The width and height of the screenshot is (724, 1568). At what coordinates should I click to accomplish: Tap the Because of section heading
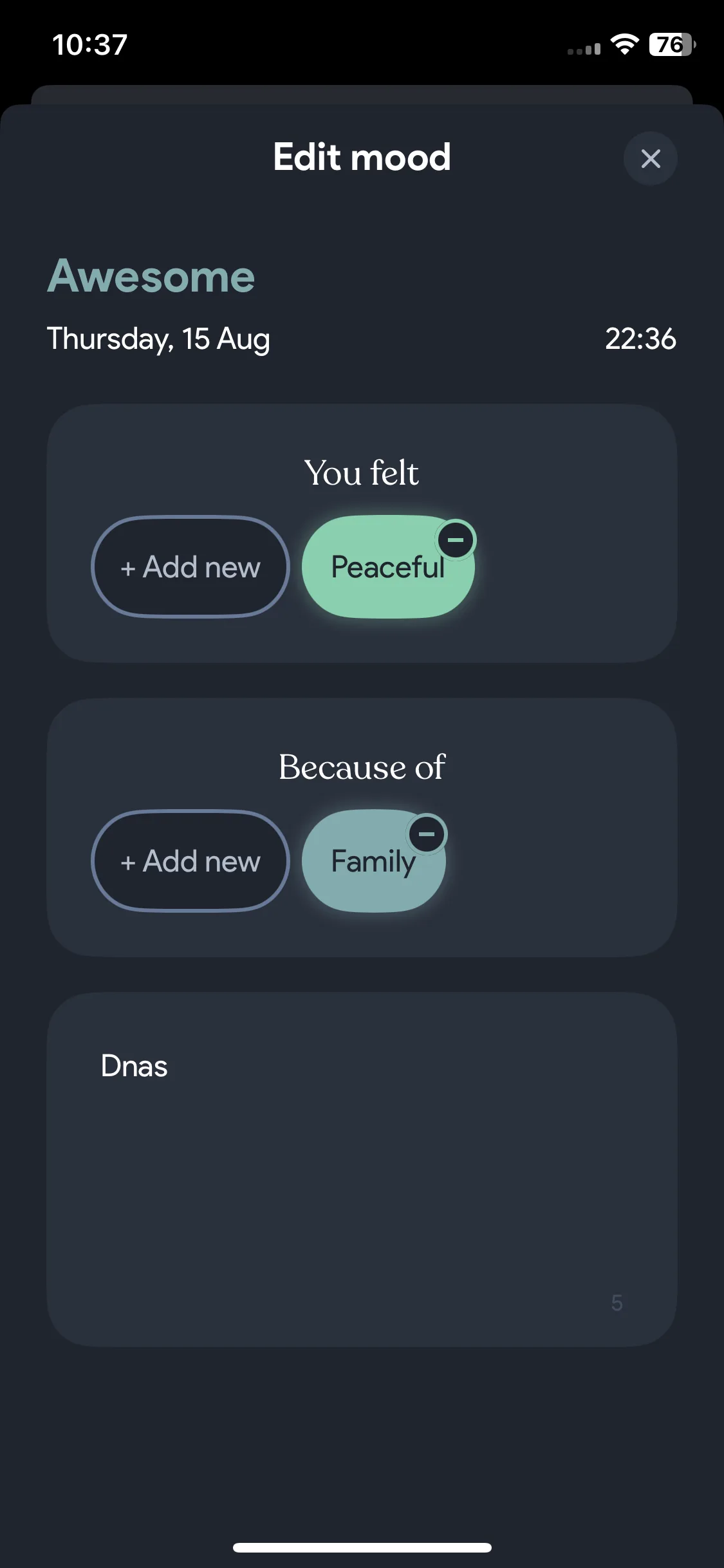coord(362,767)
